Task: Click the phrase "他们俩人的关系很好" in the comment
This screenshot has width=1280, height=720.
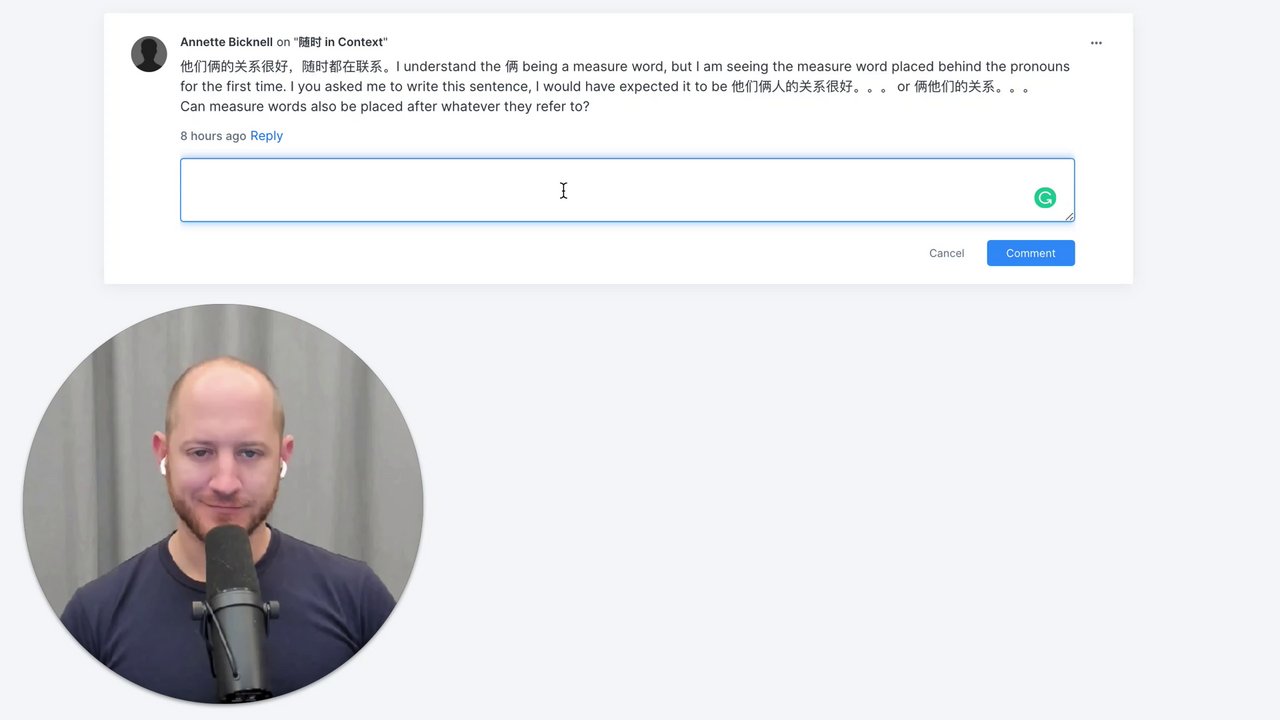Action: pyautogui.click(x=791, y=87)
